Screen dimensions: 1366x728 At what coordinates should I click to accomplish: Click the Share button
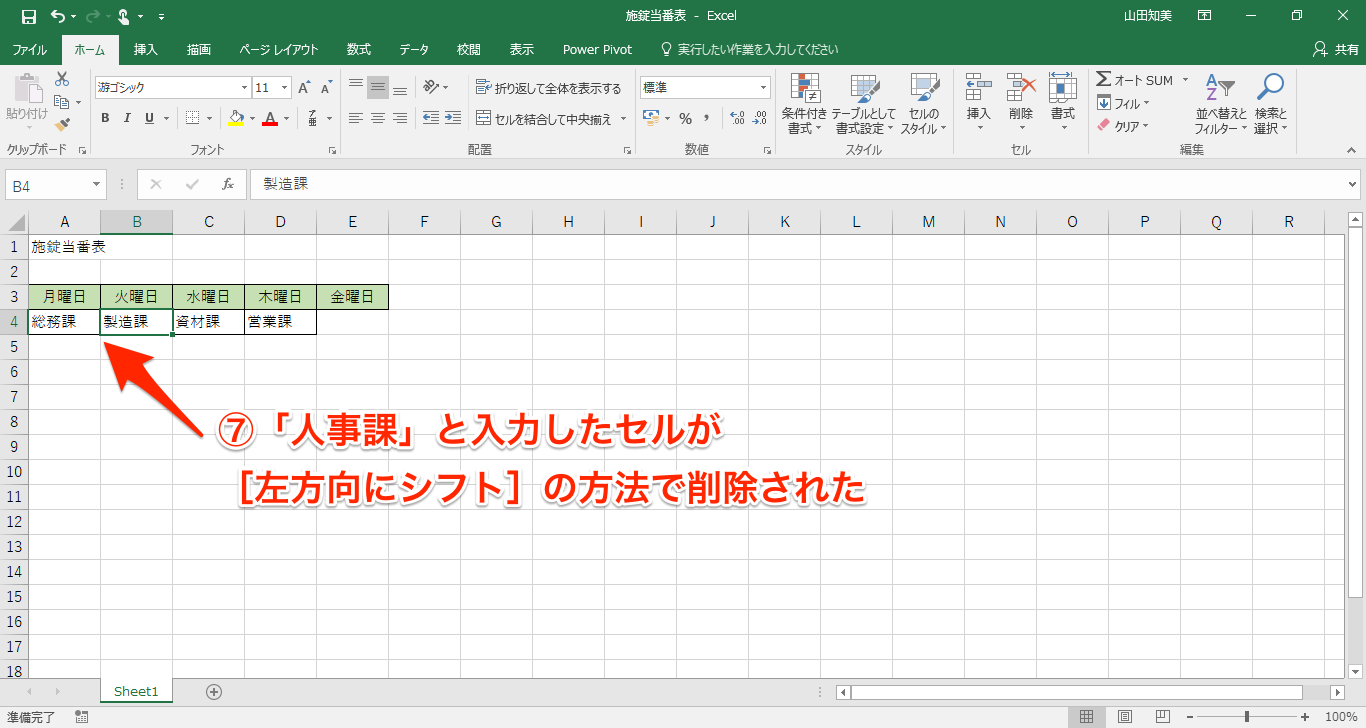pyautogui.click(x=1335, y=49)
